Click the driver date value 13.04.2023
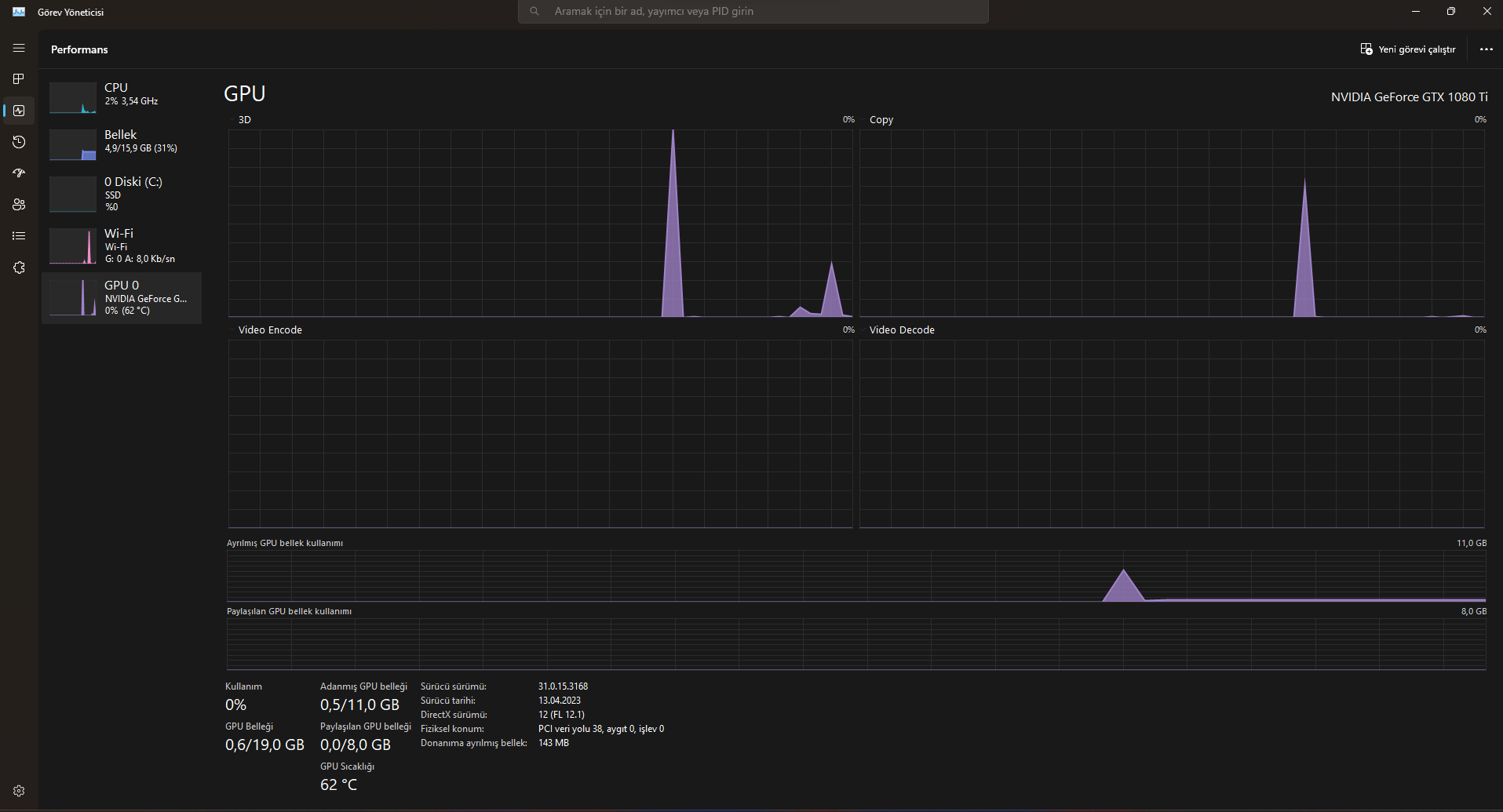 [560, 701]
